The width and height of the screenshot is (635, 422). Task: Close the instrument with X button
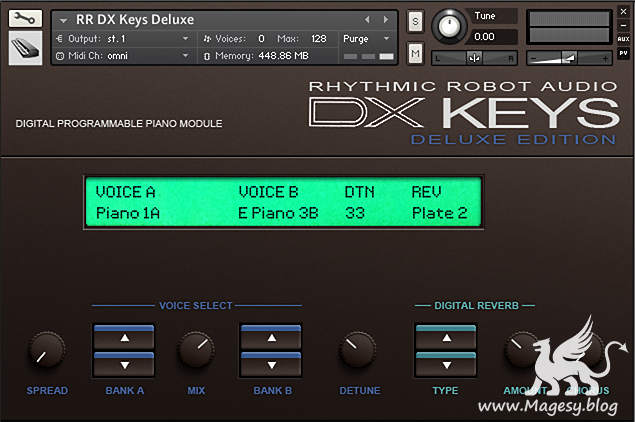624,12
